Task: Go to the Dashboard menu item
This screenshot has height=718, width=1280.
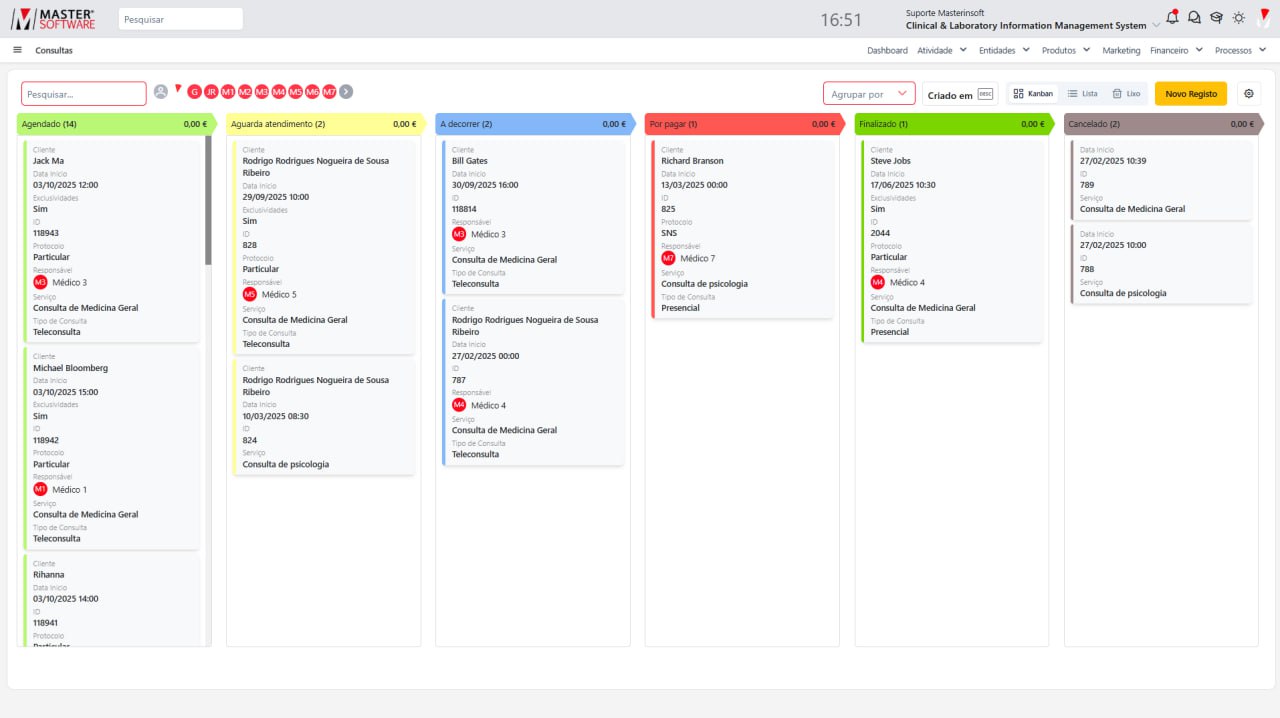Action: pyautogui.click(x=887, y=50)
